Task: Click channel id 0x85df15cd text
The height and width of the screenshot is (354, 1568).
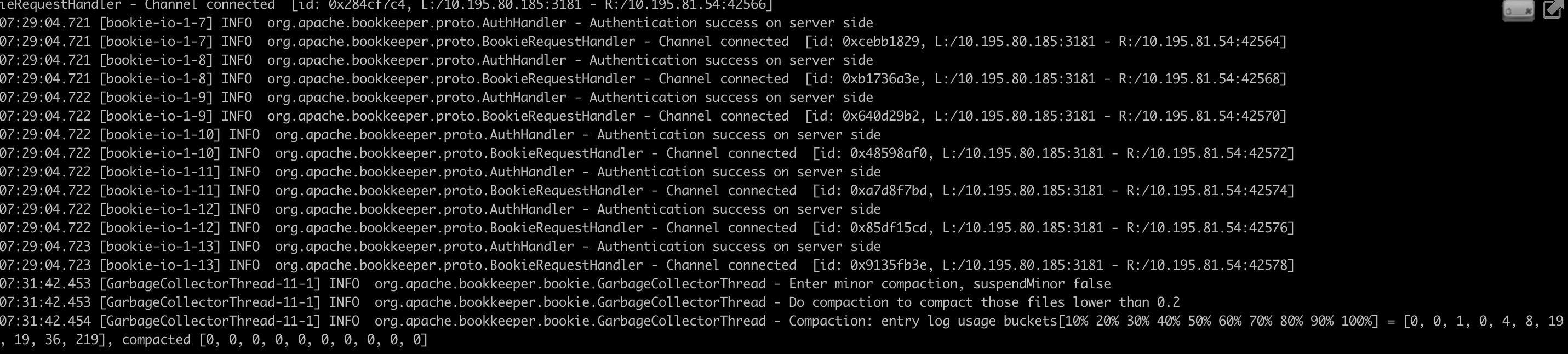Action: 889,227
